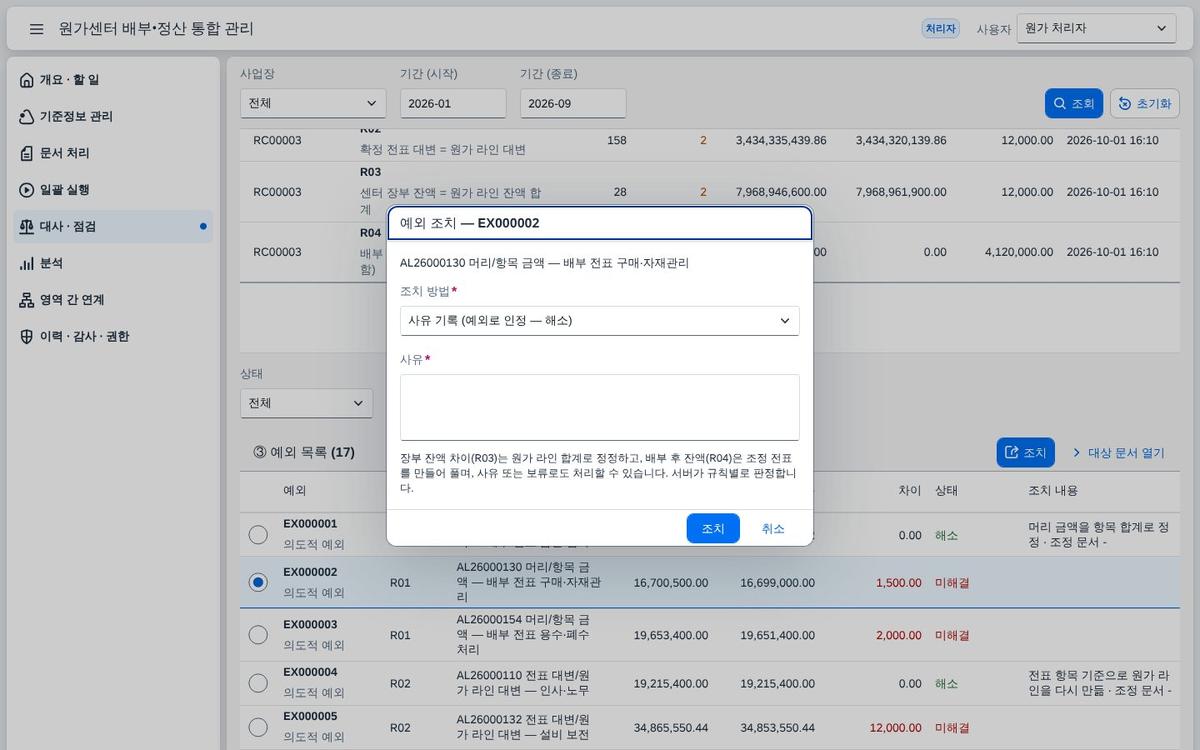
Task: Go to 개요 · 할 일 menu
Action: coord(112,80)
